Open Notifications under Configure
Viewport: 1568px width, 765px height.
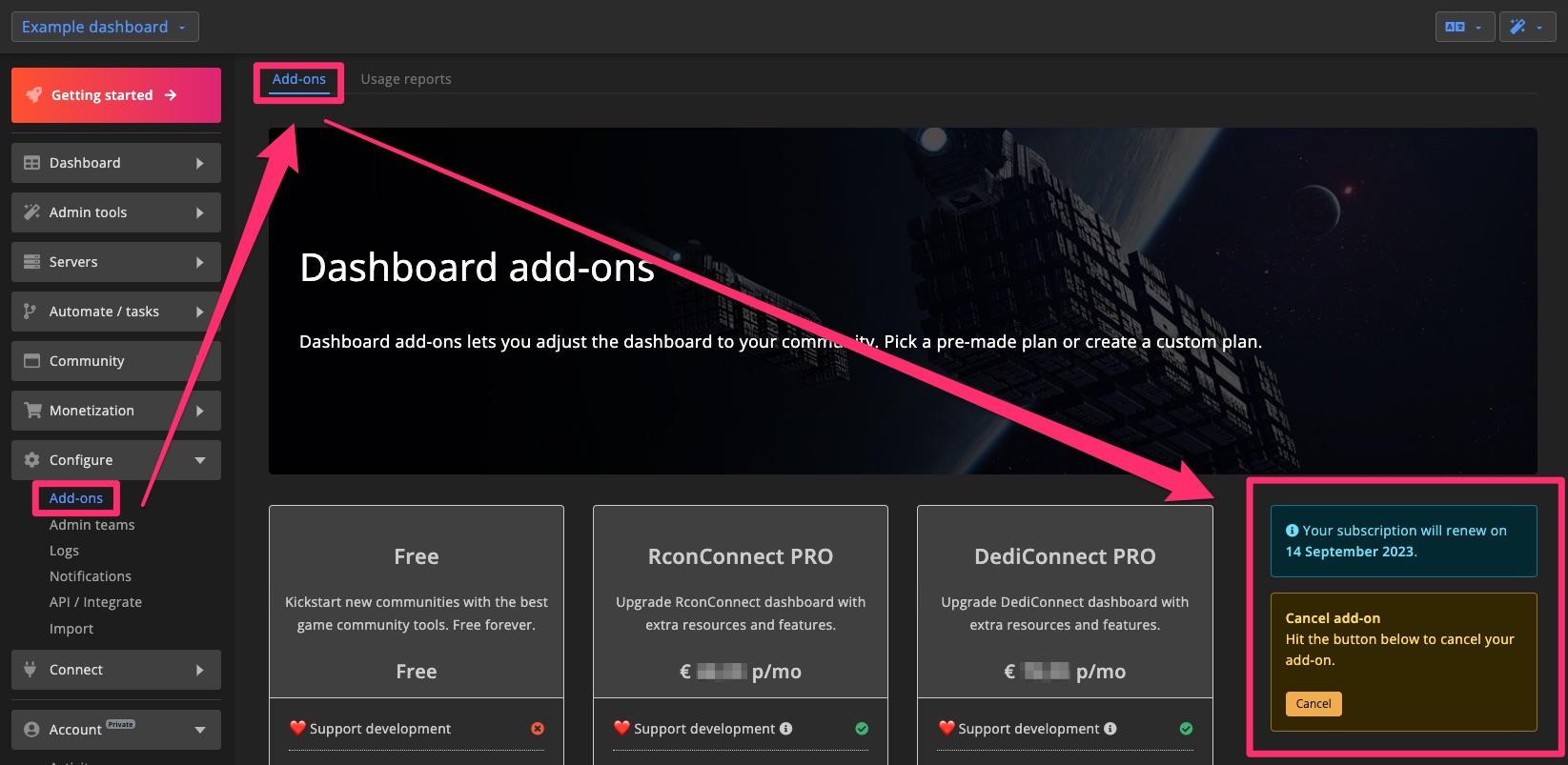[x=91, y=576]
